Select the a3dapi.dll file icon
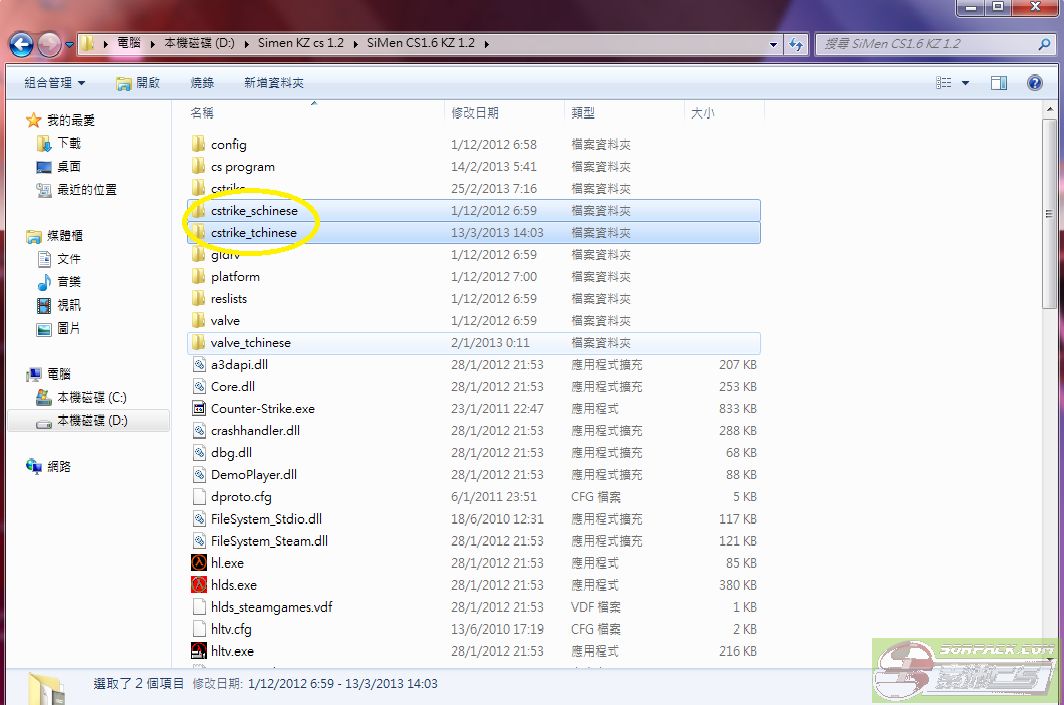 [199, 364]
